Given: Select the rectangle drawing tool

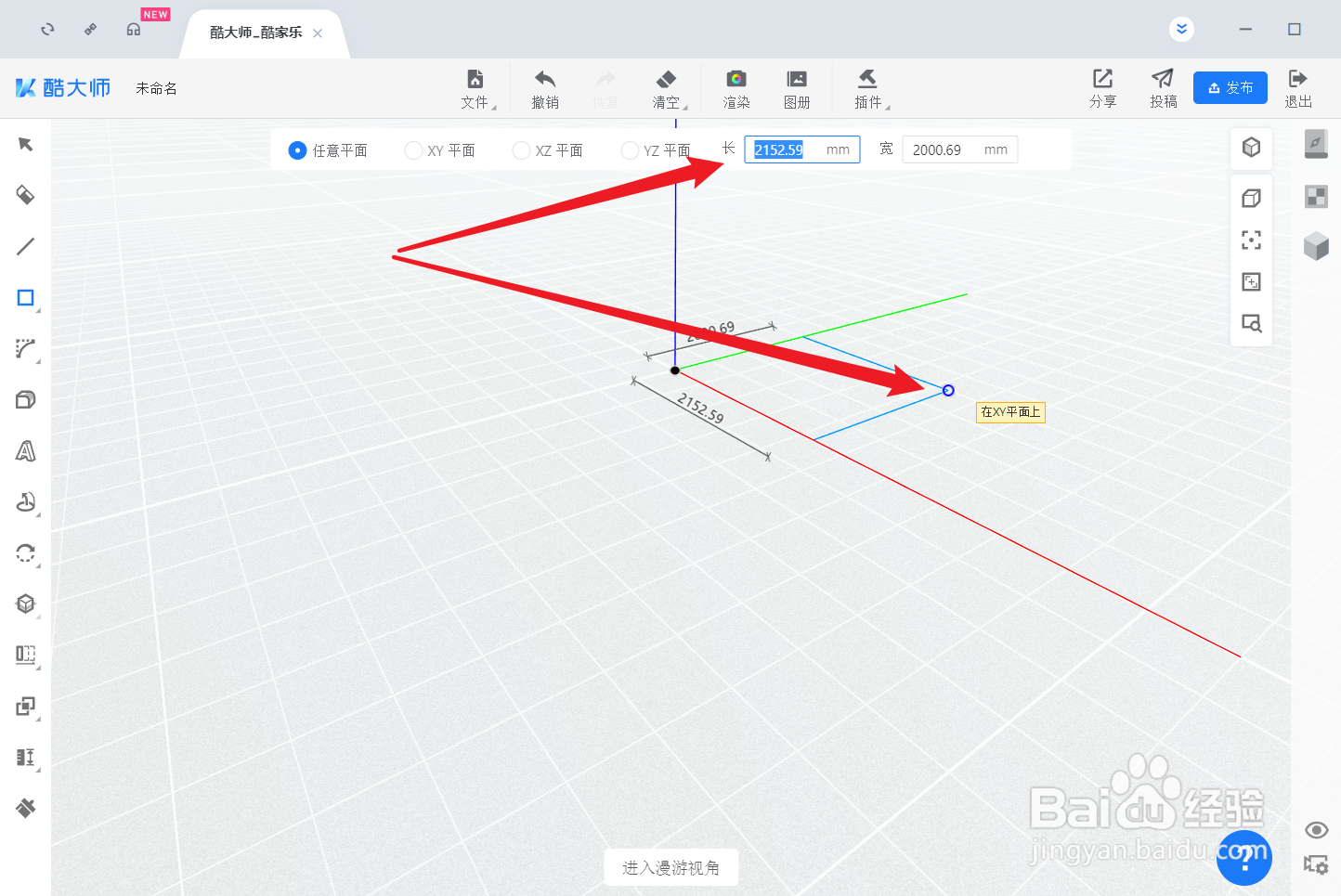Looking at the screenshot, I should point(25,298).
